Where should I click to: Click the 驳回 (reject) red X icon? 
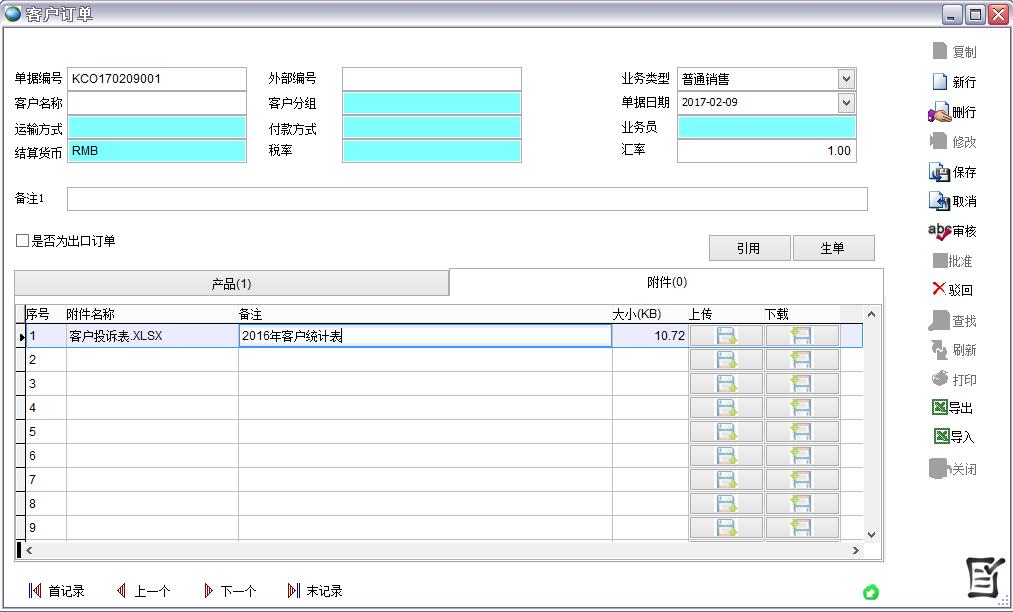938,290
